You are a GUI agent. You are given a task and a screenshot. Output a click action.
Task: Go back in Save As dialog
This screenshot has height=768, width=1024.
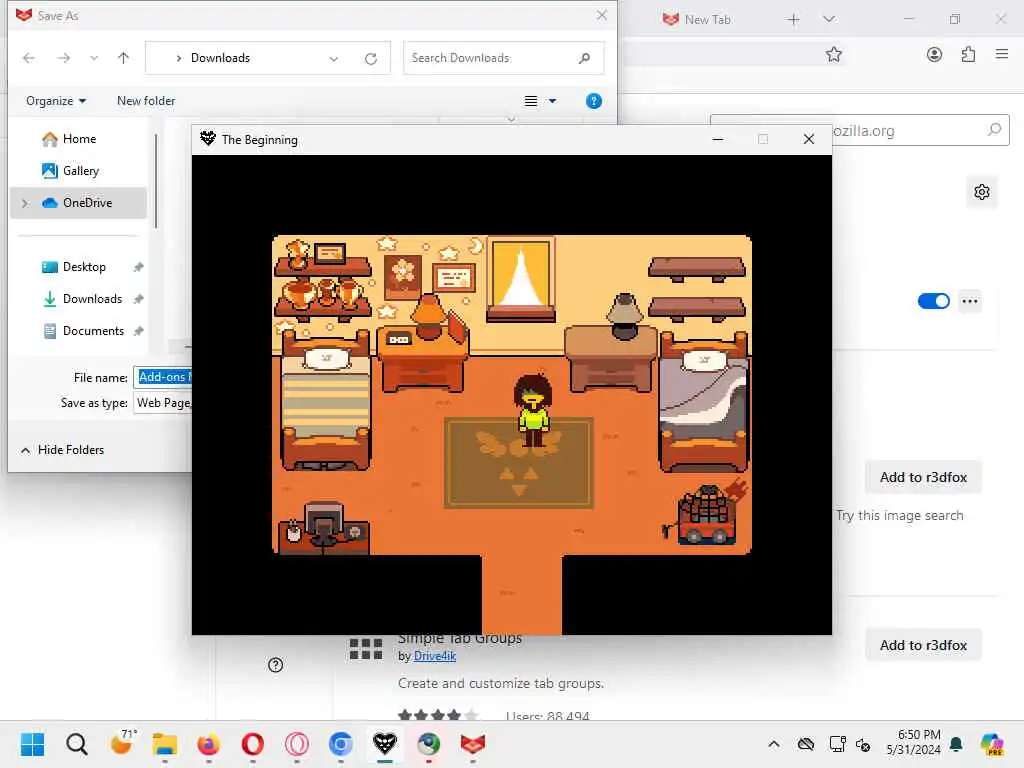pos(29,58)
